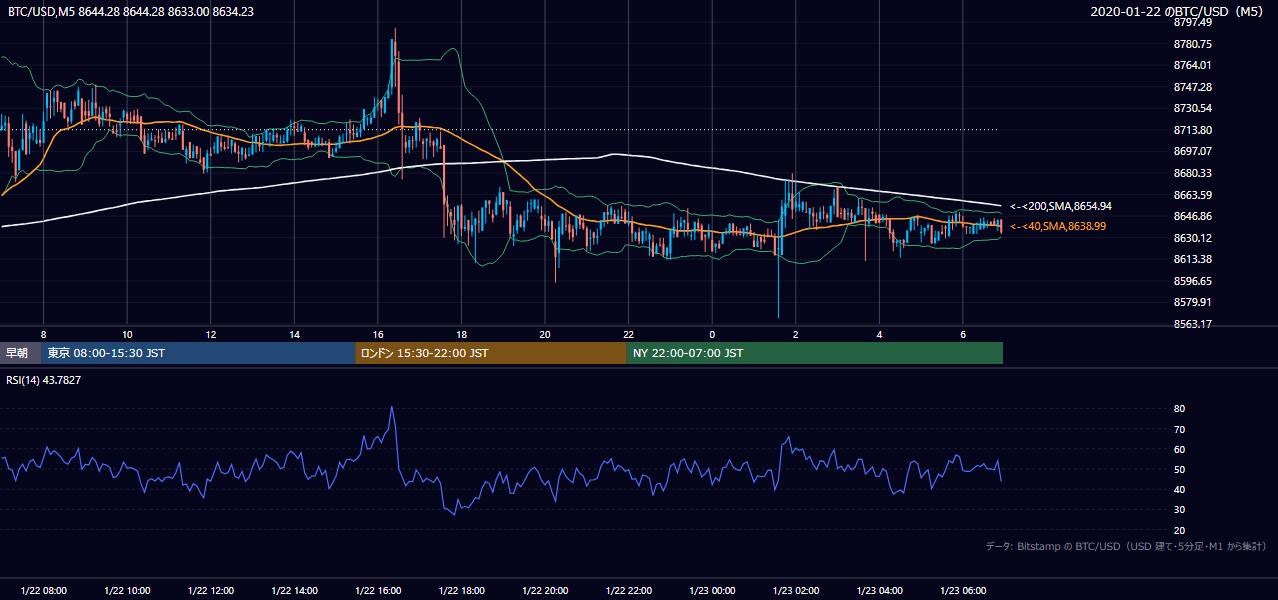Click hour label '18' under the price chart

click(x=461, y=334)
